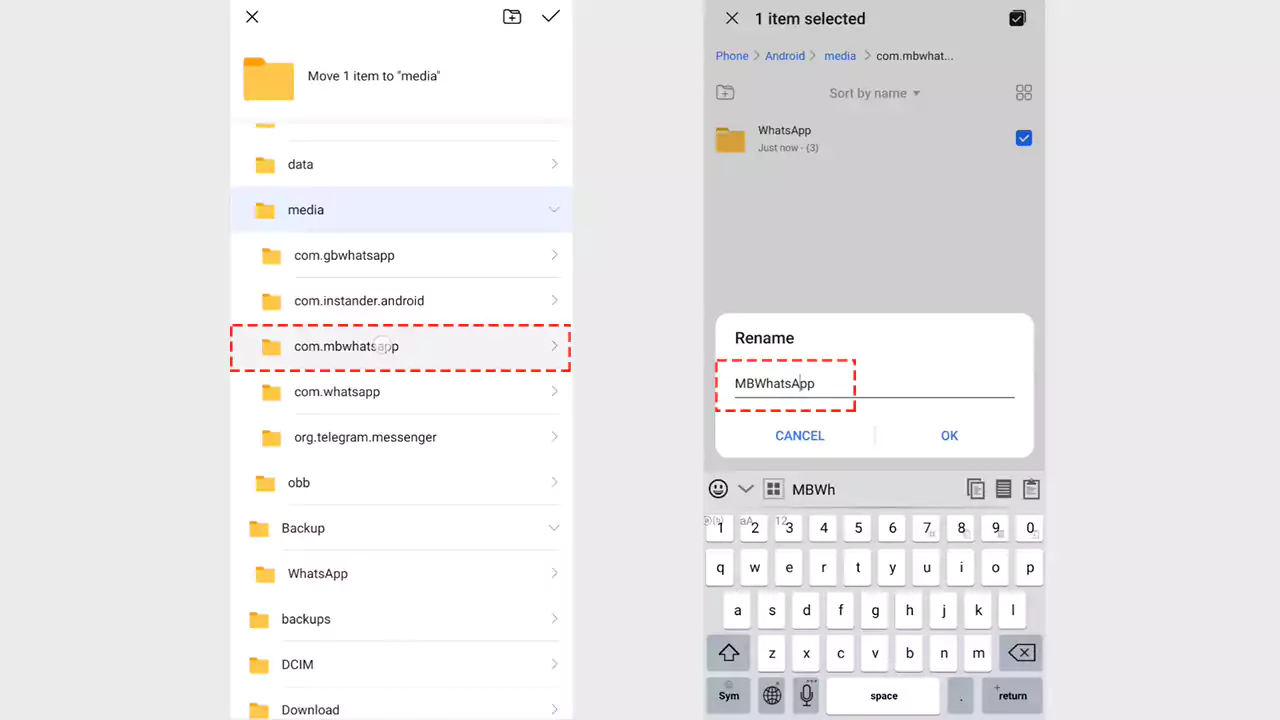1280x720 pixels.
Task: Go to Android in breadcrumb
Action: 785,56
